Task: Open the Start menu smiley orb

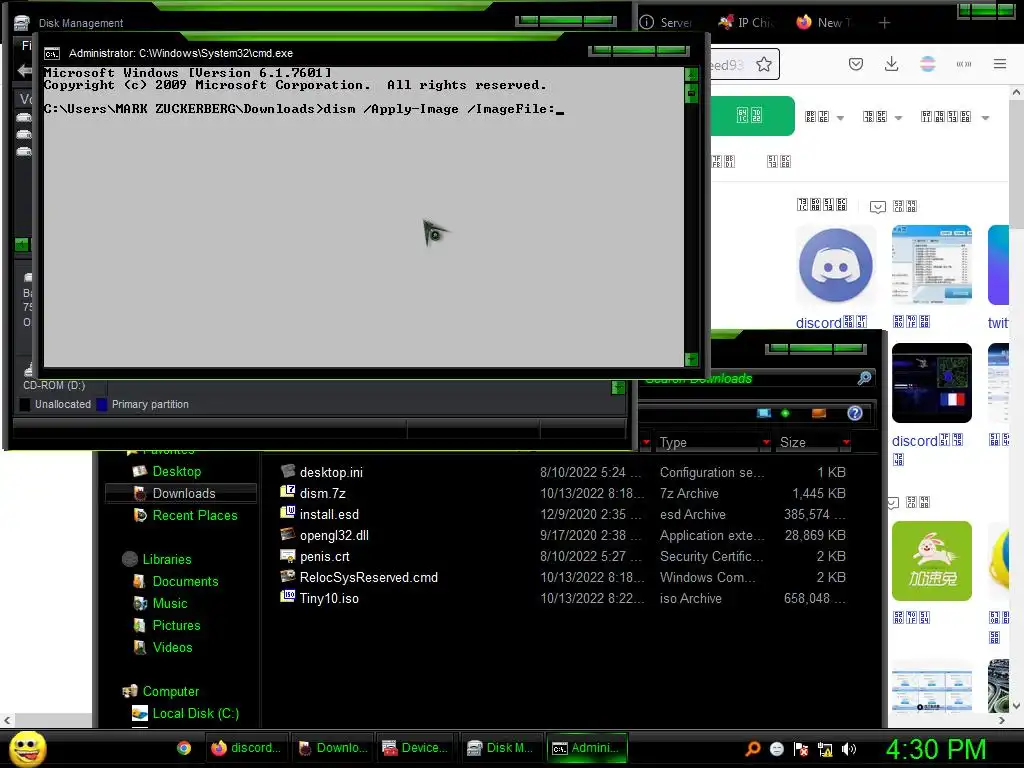Action: pyautogui.click(x=27, y=749)
